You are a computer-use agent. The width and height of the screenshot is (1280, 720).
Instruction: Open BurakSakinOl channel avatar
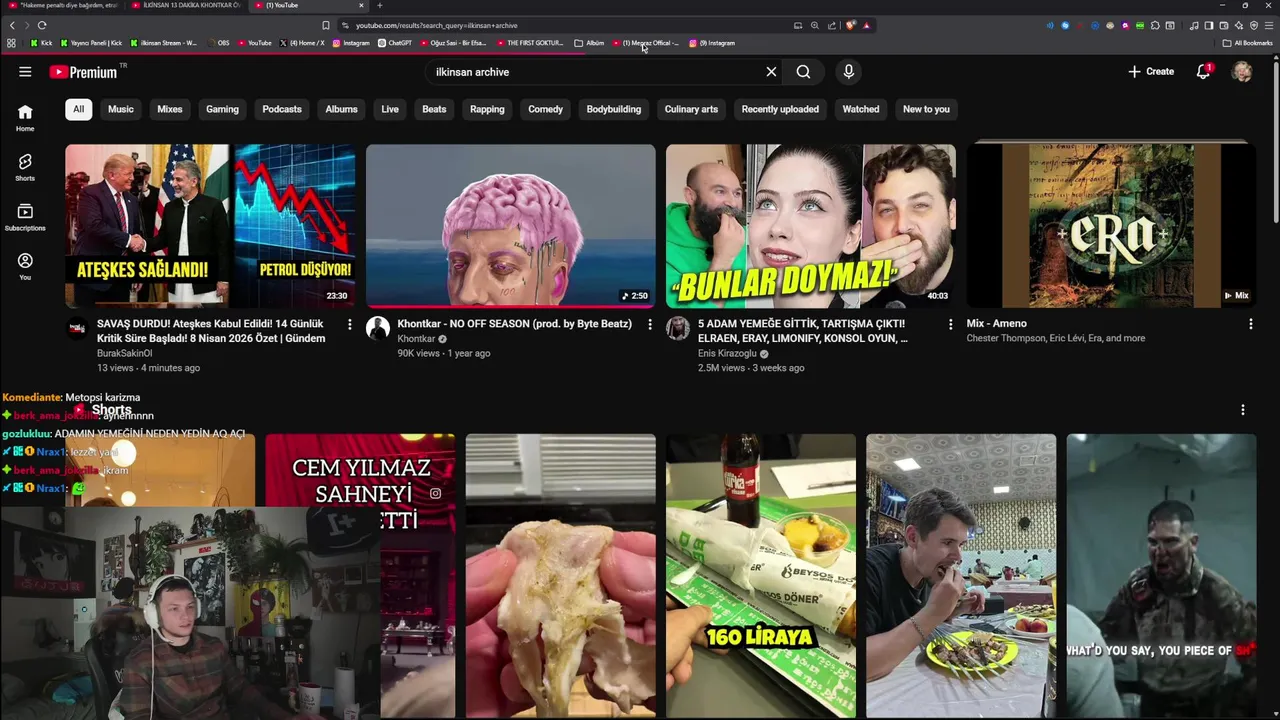coord(77,328)
